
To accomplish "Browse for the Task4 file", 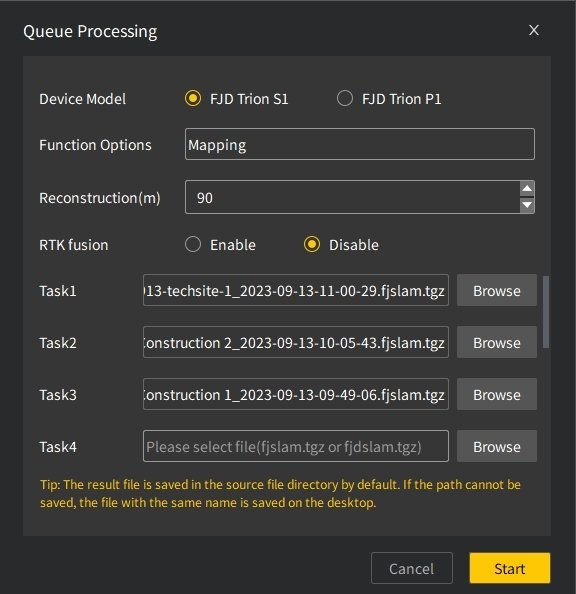I will tap(497, 446).
